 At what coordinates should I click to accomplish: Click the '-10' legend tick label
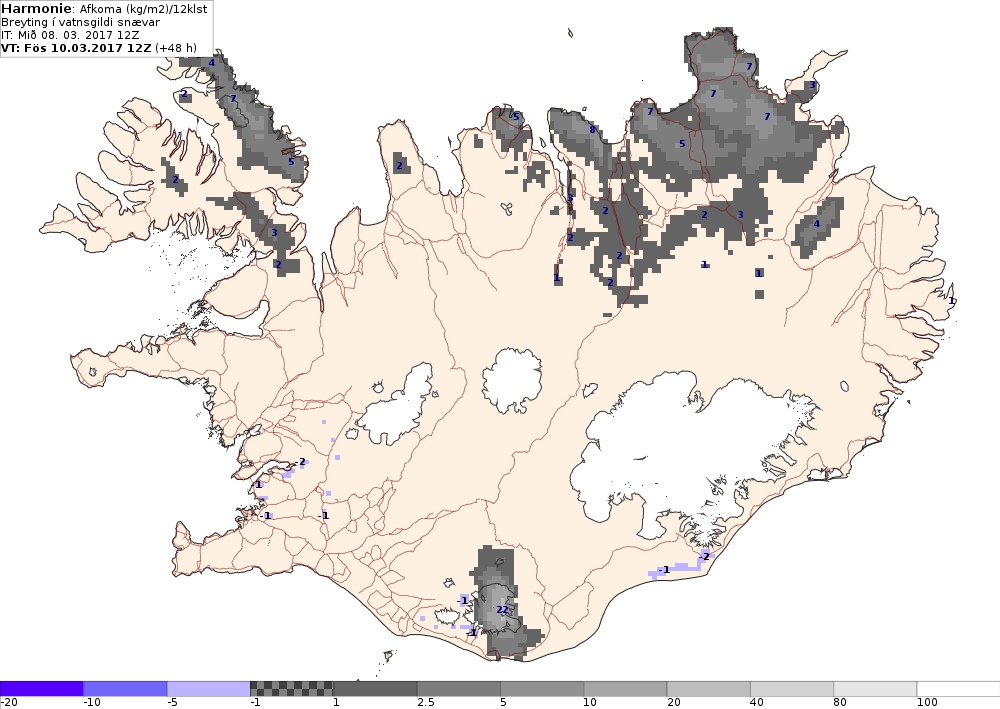pyautogui.click(x=92, y=703)
